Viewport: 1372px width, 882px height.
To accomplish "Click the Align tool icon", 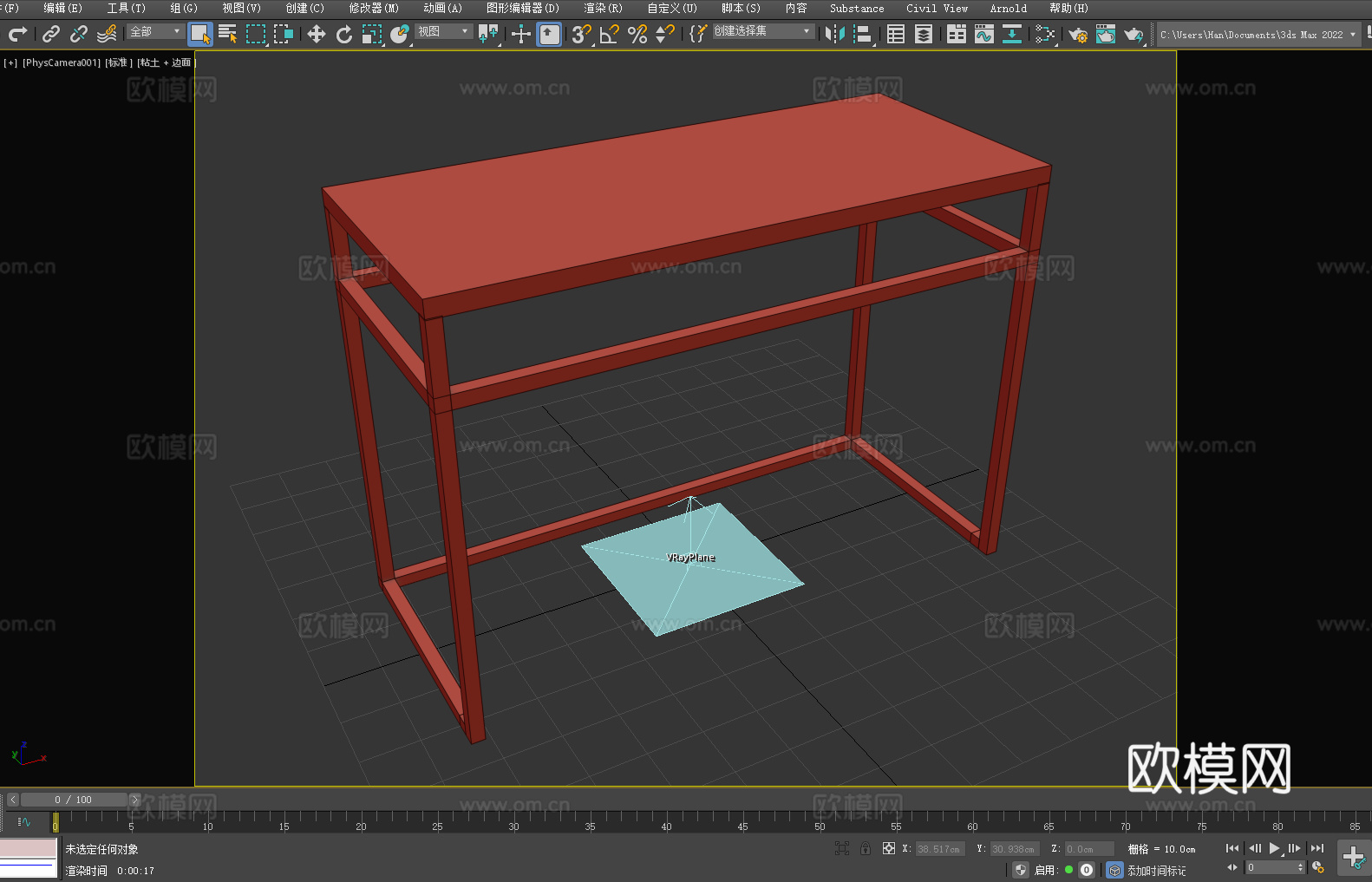I will point(863,34).
